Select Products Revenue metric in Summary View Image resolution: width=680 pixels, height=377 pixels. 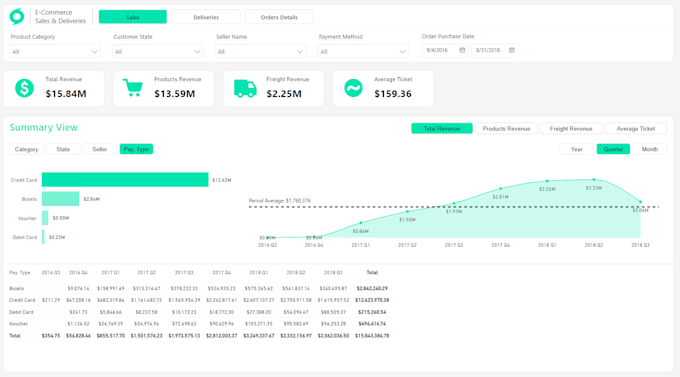tap(507, 128)
